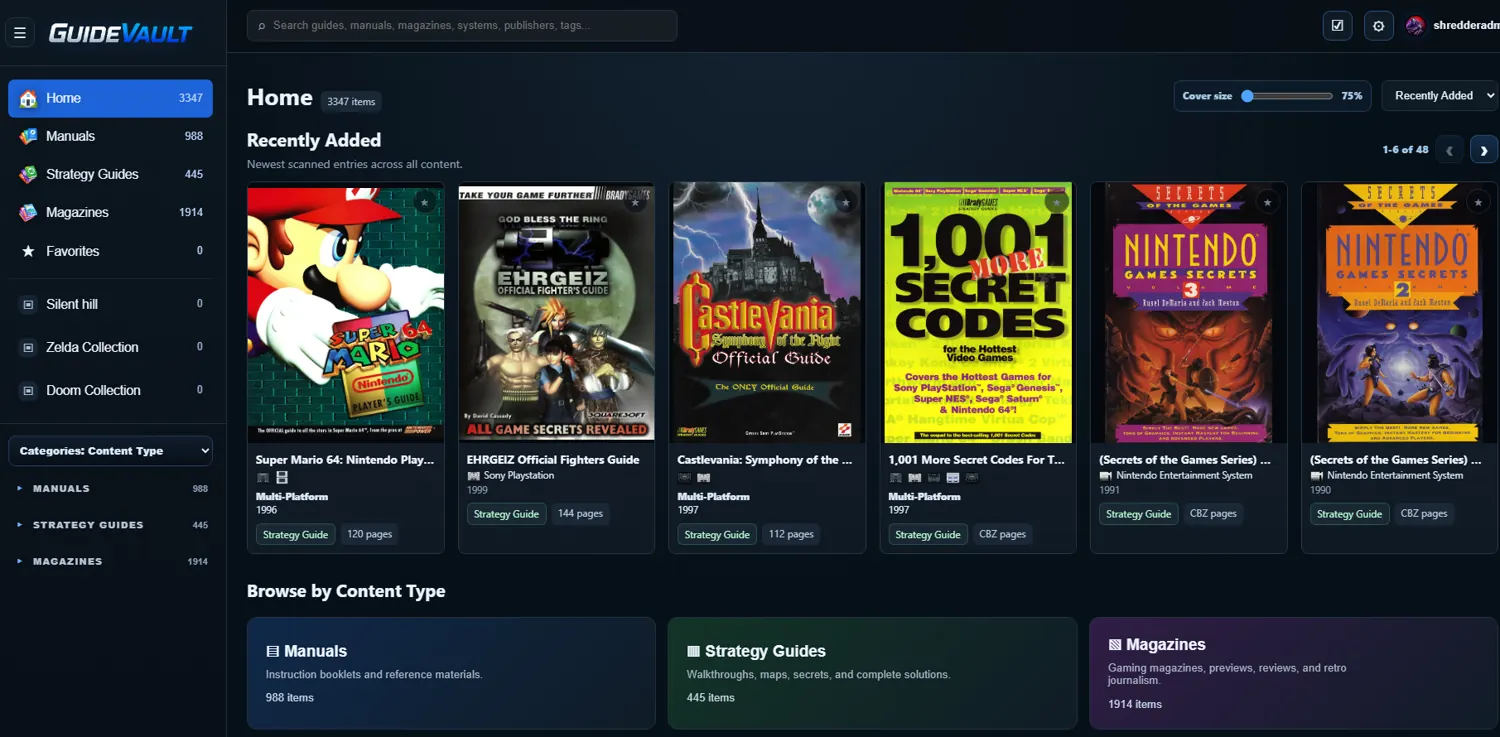
Task: Click the search magnifier icon
Action: (262, 26)
